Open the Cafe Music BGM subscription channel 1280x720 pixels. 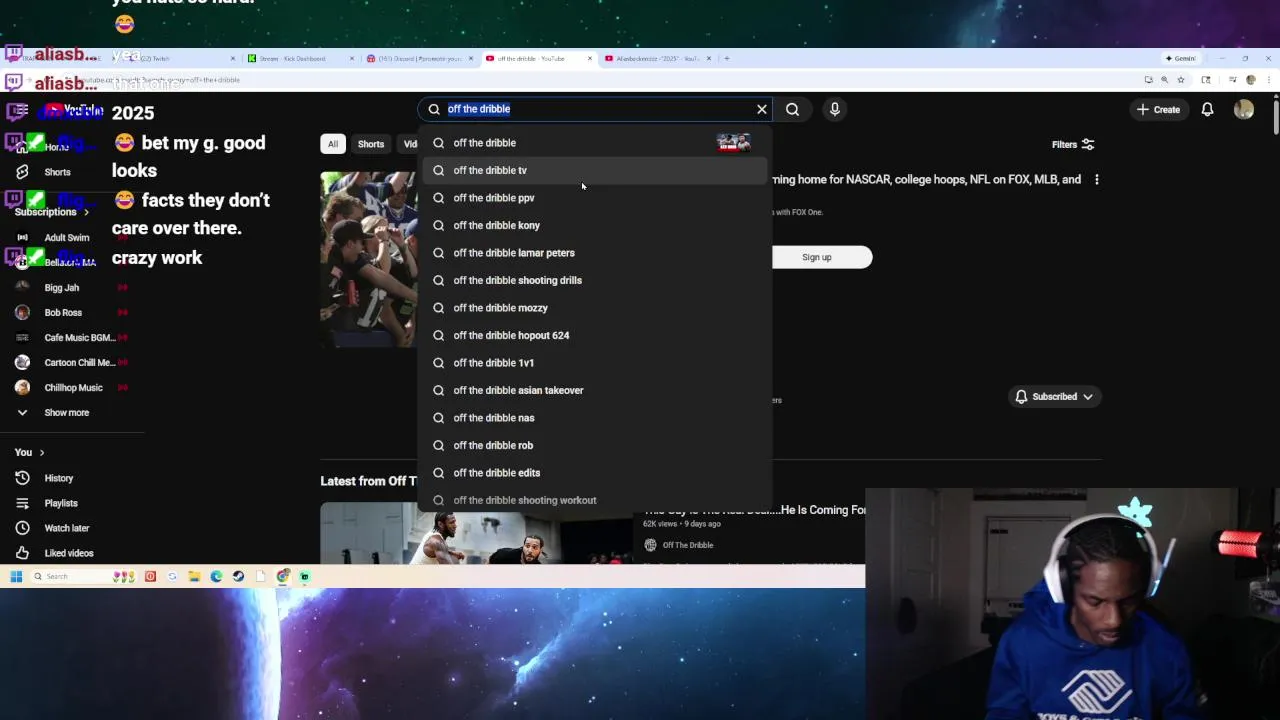click(x=80, y=338)
